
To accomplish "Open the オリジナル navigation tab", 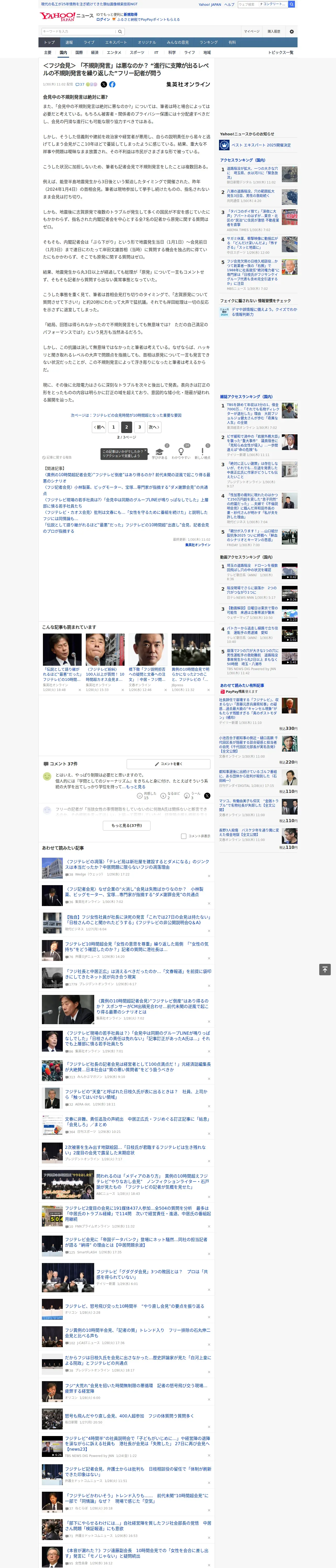I will click(147, 43).
